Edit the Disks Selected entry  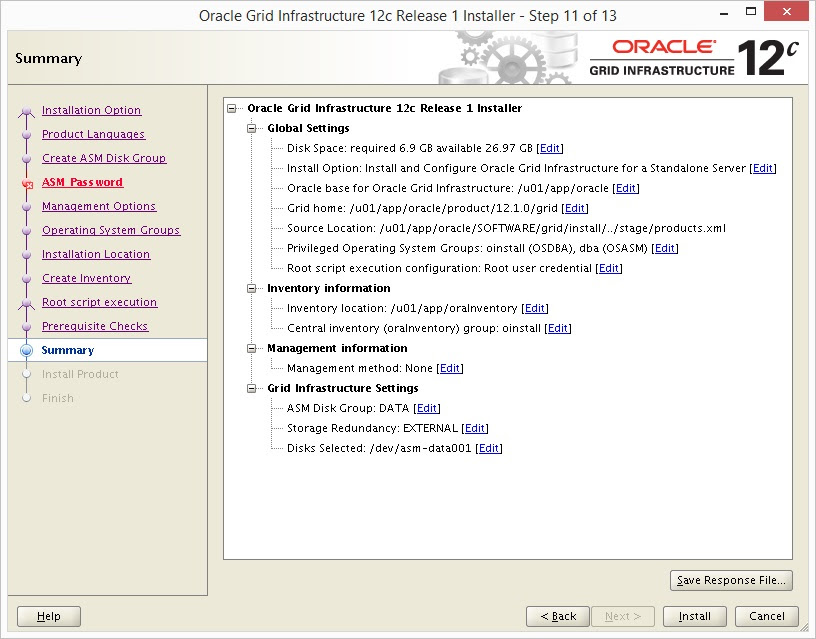[489, 449]
